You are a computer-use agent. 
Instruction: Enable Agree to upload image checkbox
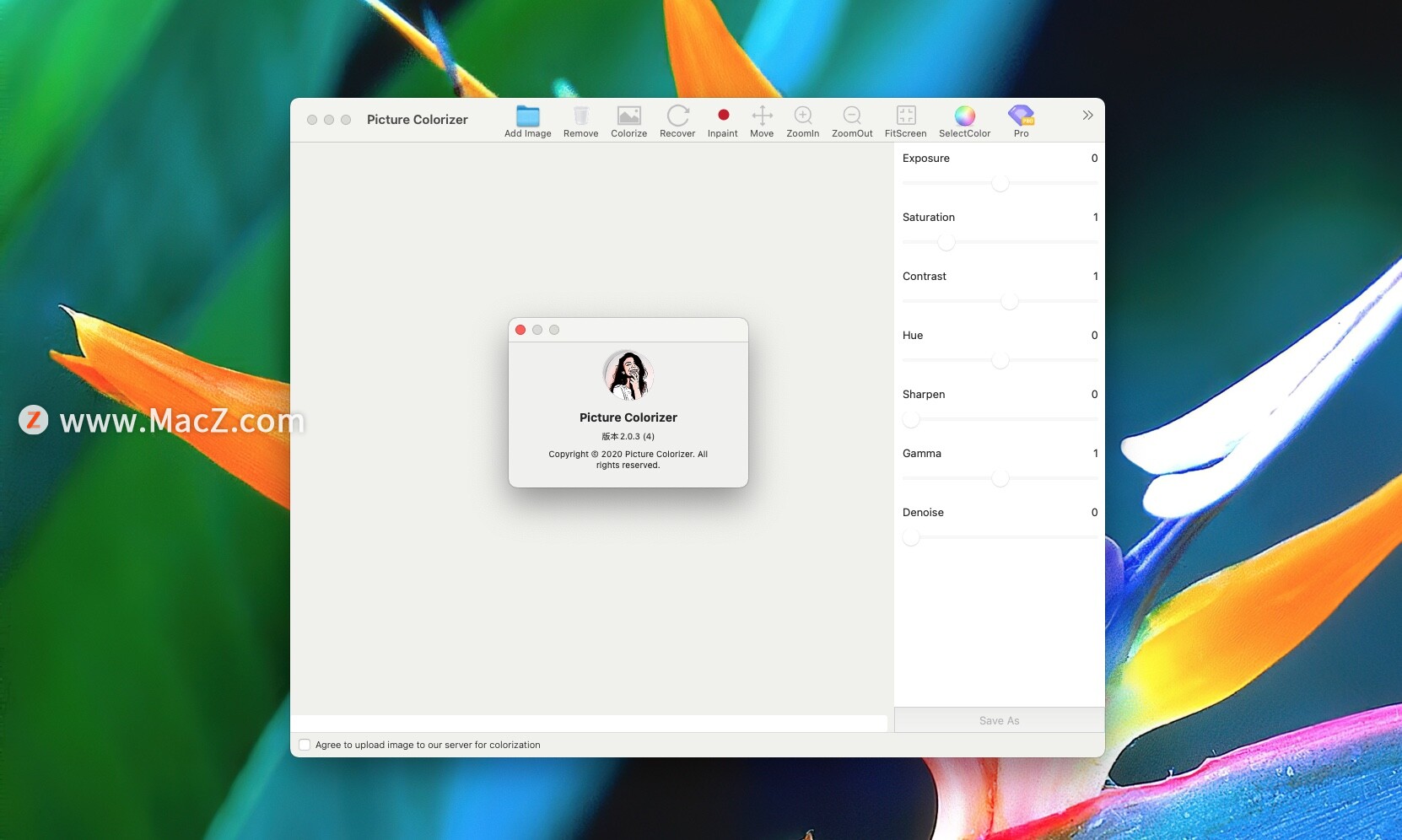pyautogui.click(x=305, y=745)
